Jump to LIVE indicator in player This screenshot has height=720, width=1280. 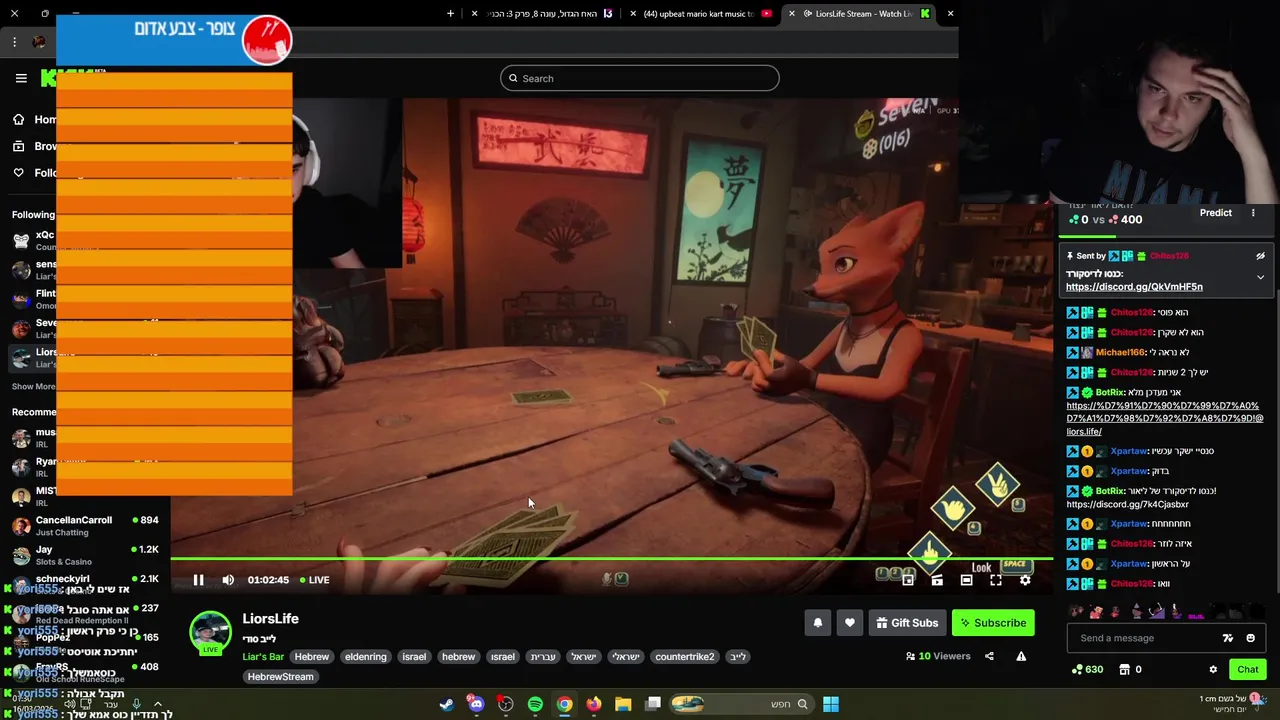314,580
